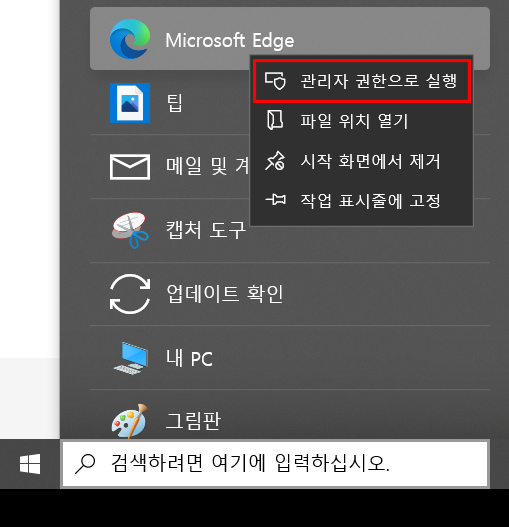This screenshot has width=509, height=527.
Task: Click the 업데이트 확인 label text
Action: (x=225, y=294)
